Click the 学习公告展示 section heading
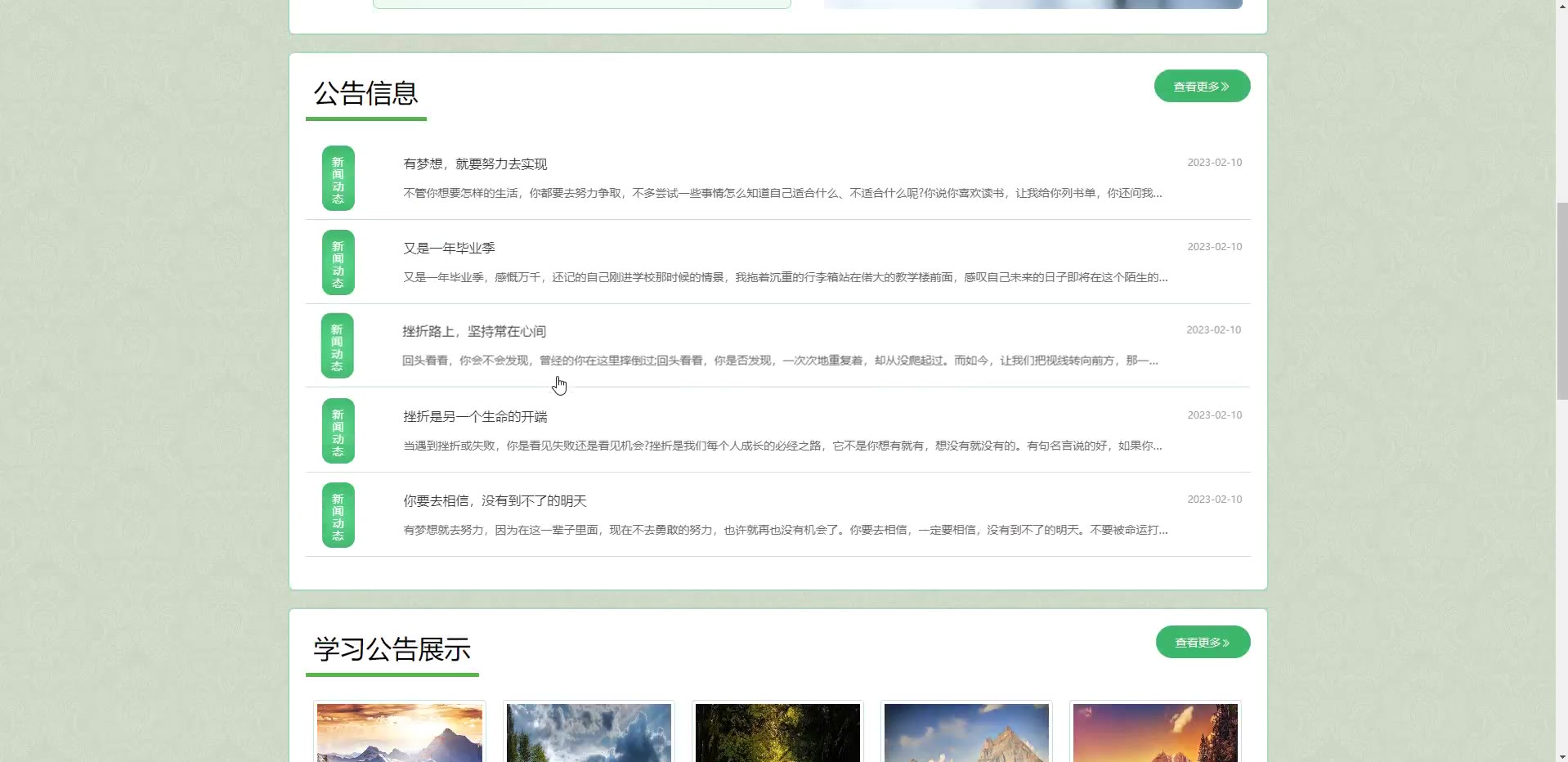This screenshot has width=1568, height=762. pos(392,649)
